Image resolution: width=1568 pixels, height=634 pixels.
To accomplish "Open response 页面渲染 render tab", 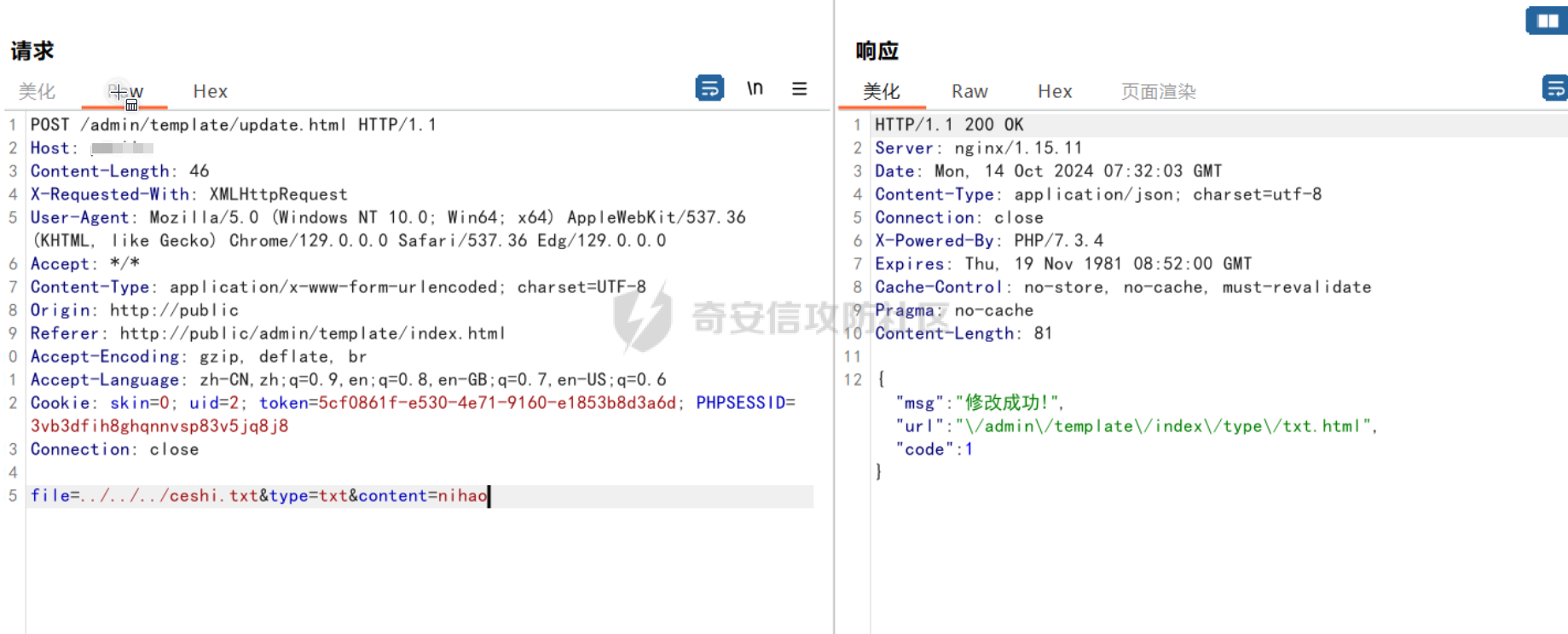I will tap(1159, 91).
